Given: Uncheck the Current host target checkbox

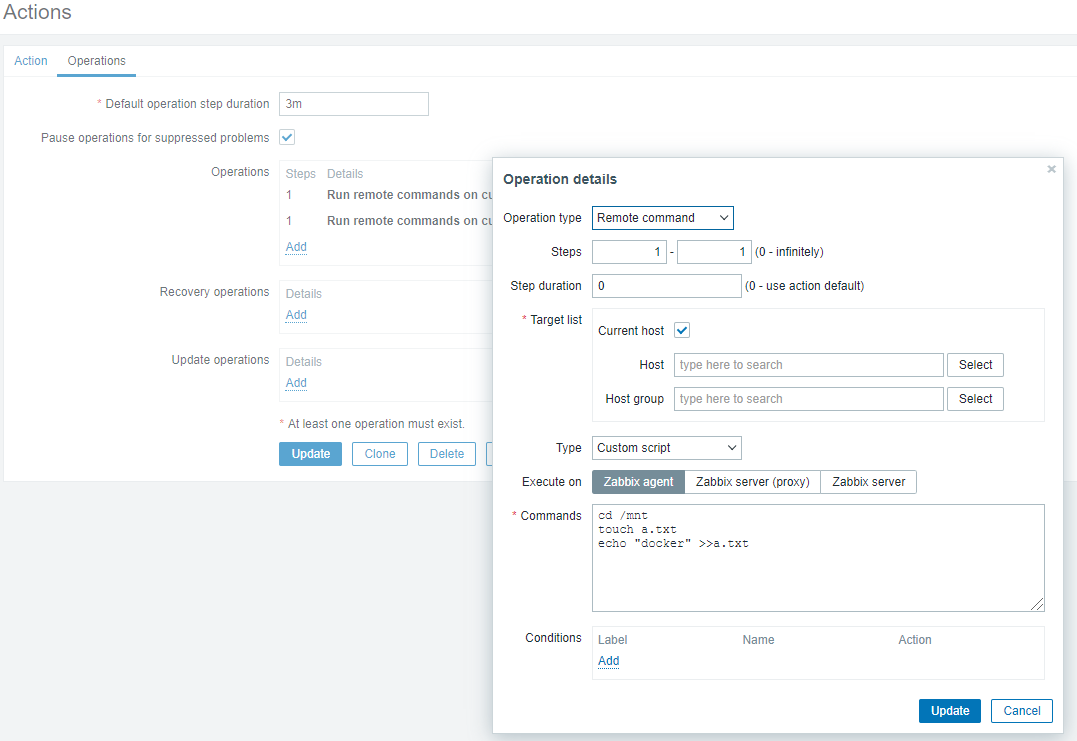Looking at the screenshot, I should tap(682, 330).
